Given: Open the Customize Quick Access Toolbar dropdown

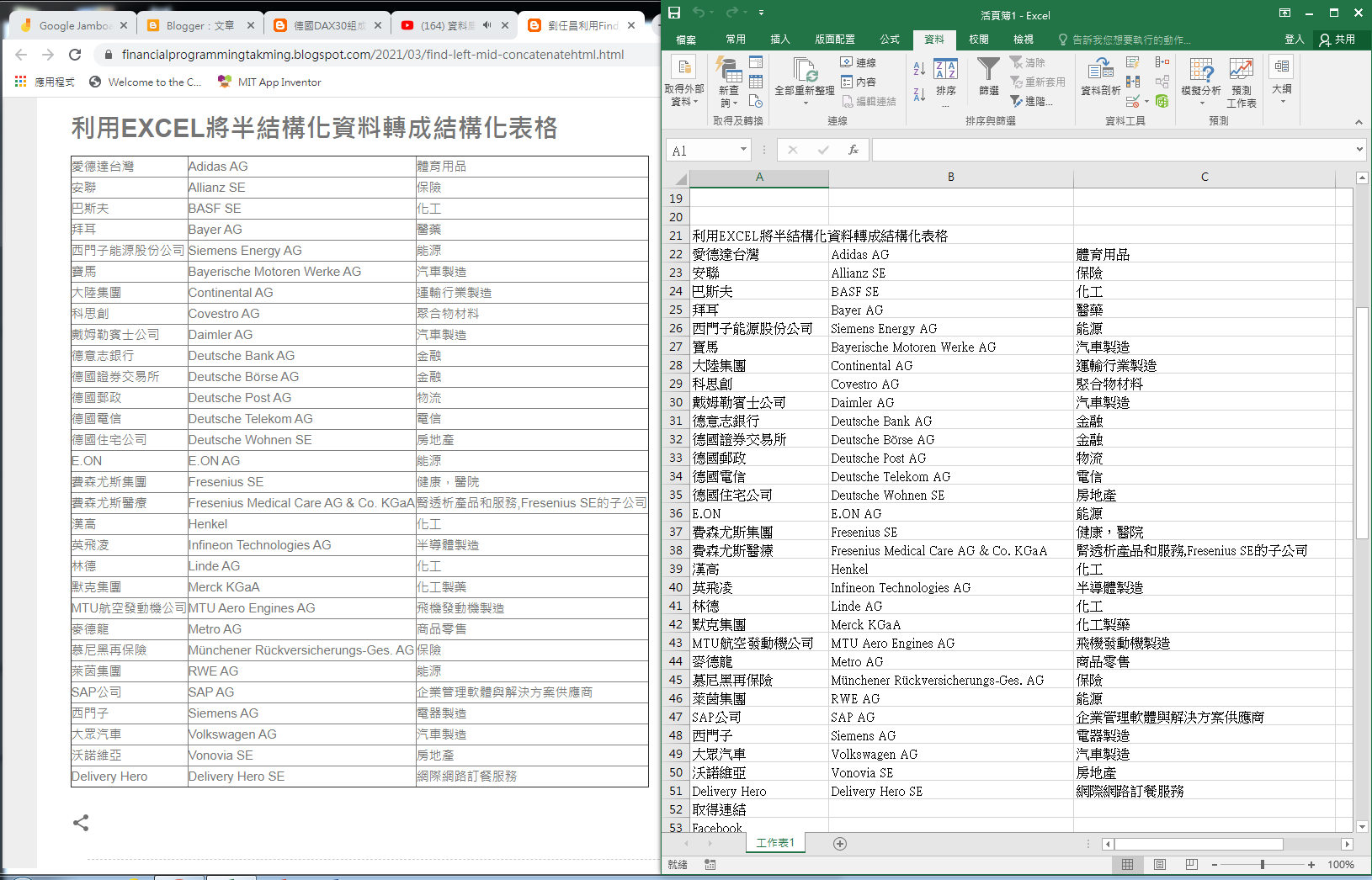Looking at the screenshot, I should pos(761,13).
